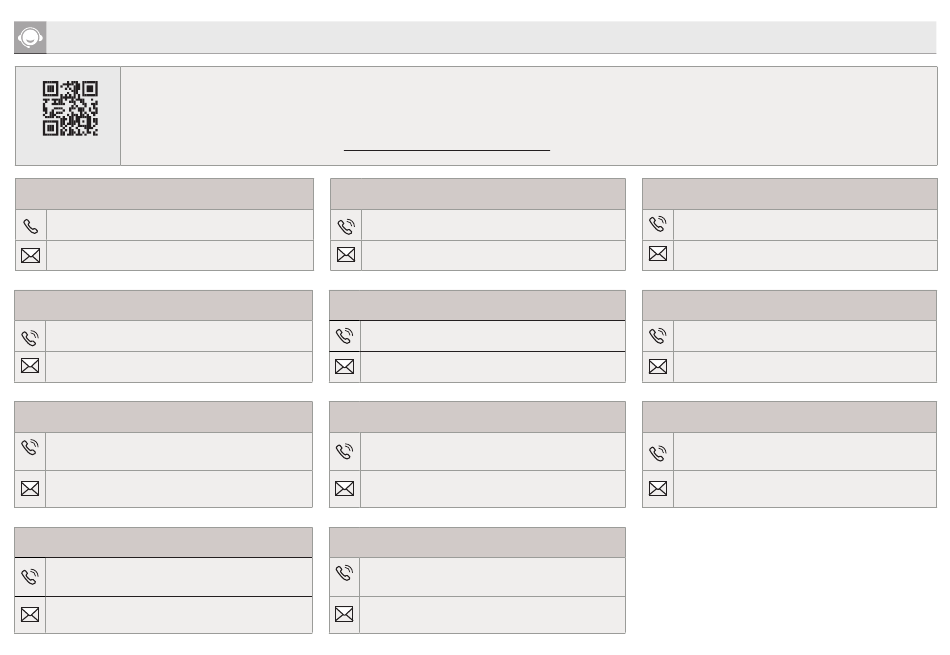Click envelope icon in first row's right card

click(658, 255)
